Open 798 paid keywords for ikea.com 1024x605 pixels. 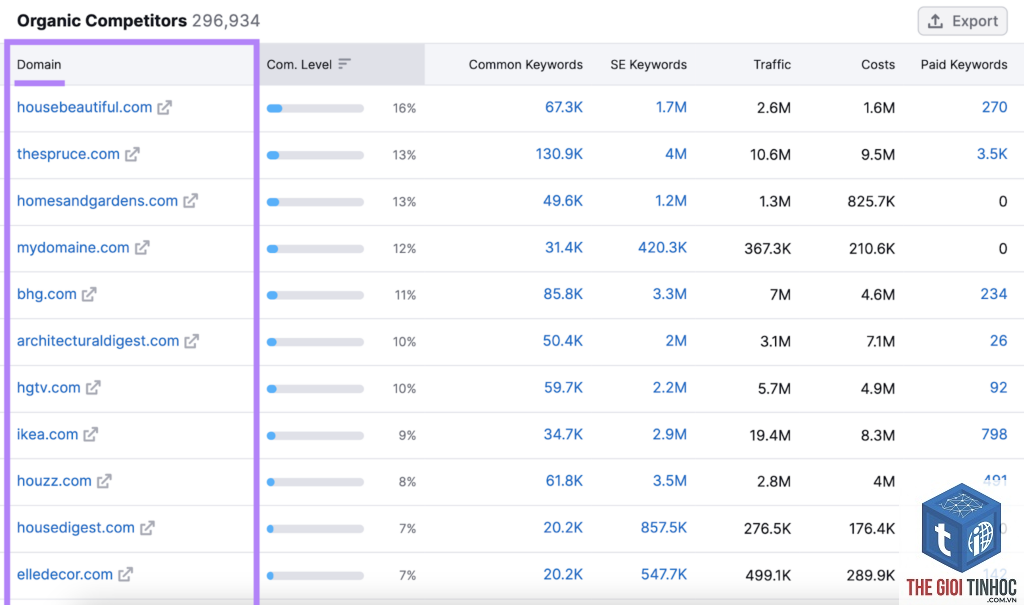[995, 434]
